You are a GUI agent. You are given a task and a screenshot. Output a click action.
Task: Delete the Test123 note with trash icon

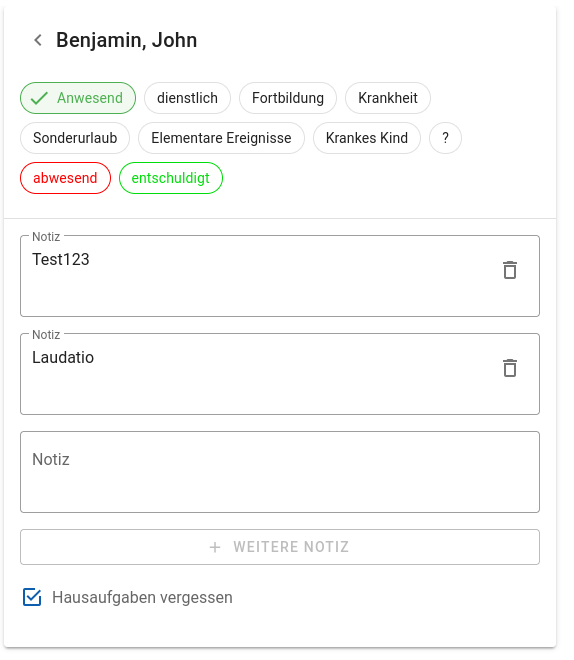point(510,270)
